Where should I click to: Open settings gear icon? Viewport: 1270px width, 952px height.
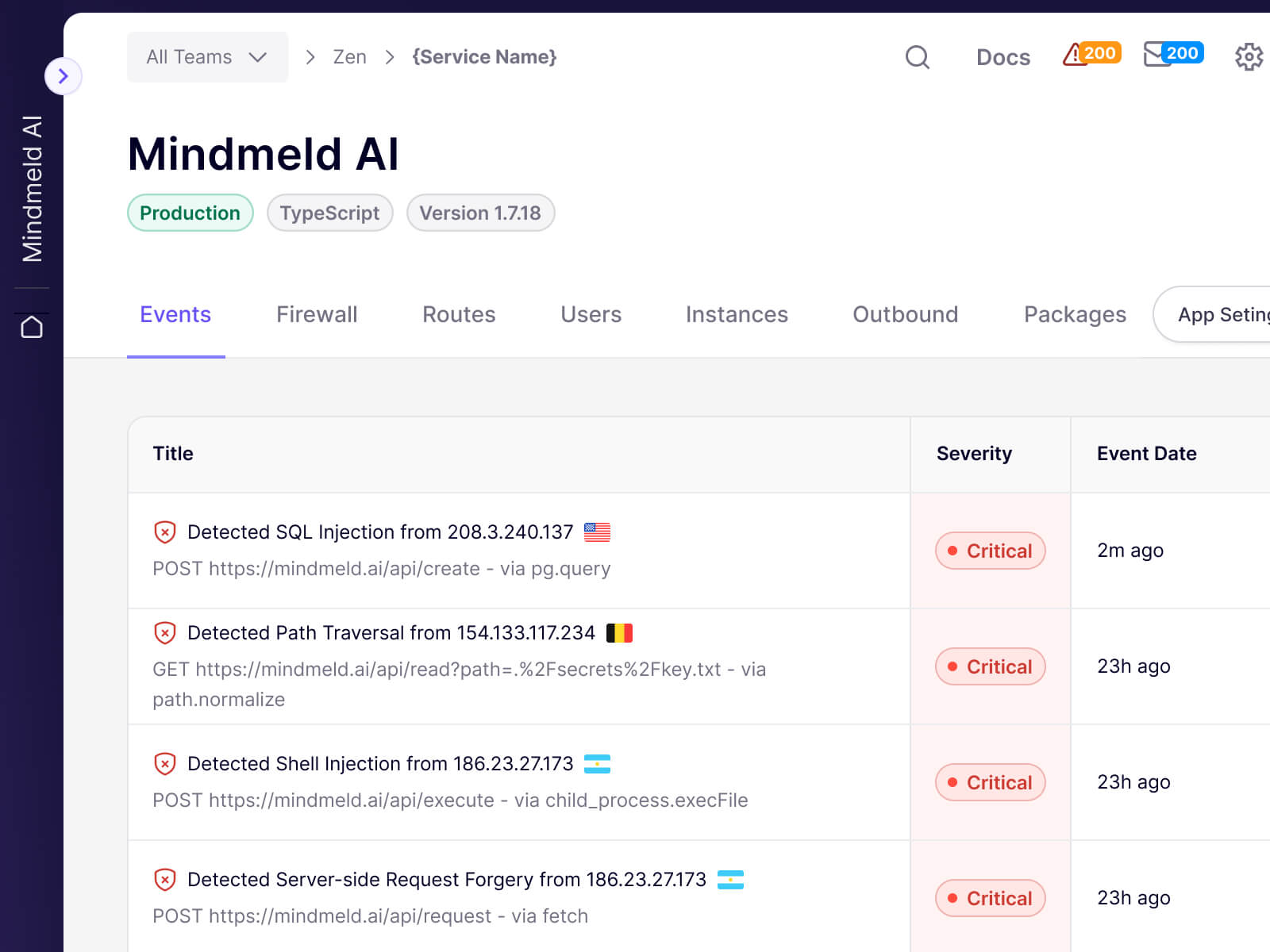1249,57
